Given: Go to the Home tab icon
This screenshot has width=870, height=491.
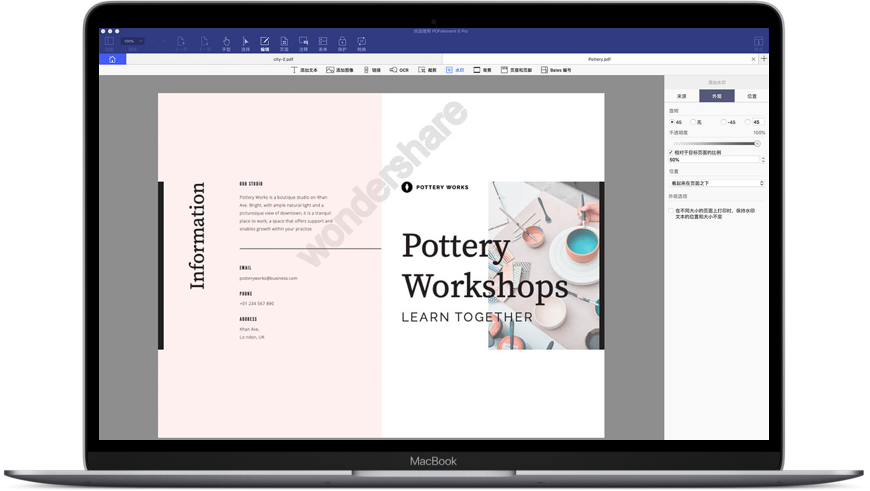Looking at the screenshot, I should 112,60.
